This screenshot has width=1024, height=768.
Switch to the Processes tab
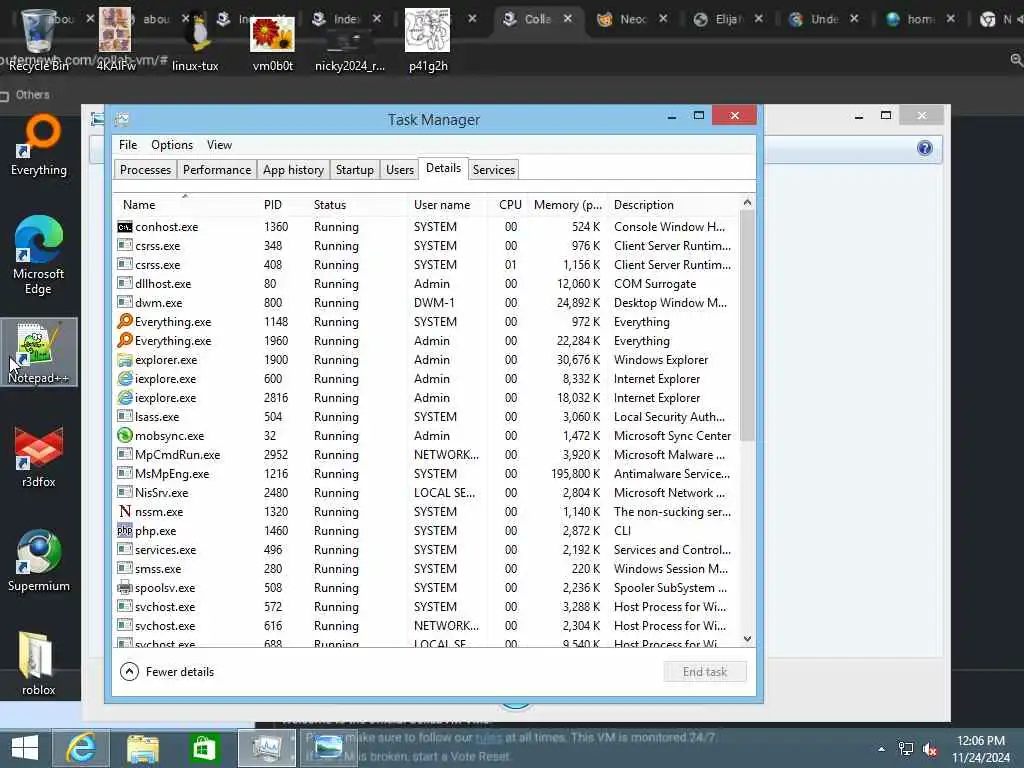click(x=146, y=170)
